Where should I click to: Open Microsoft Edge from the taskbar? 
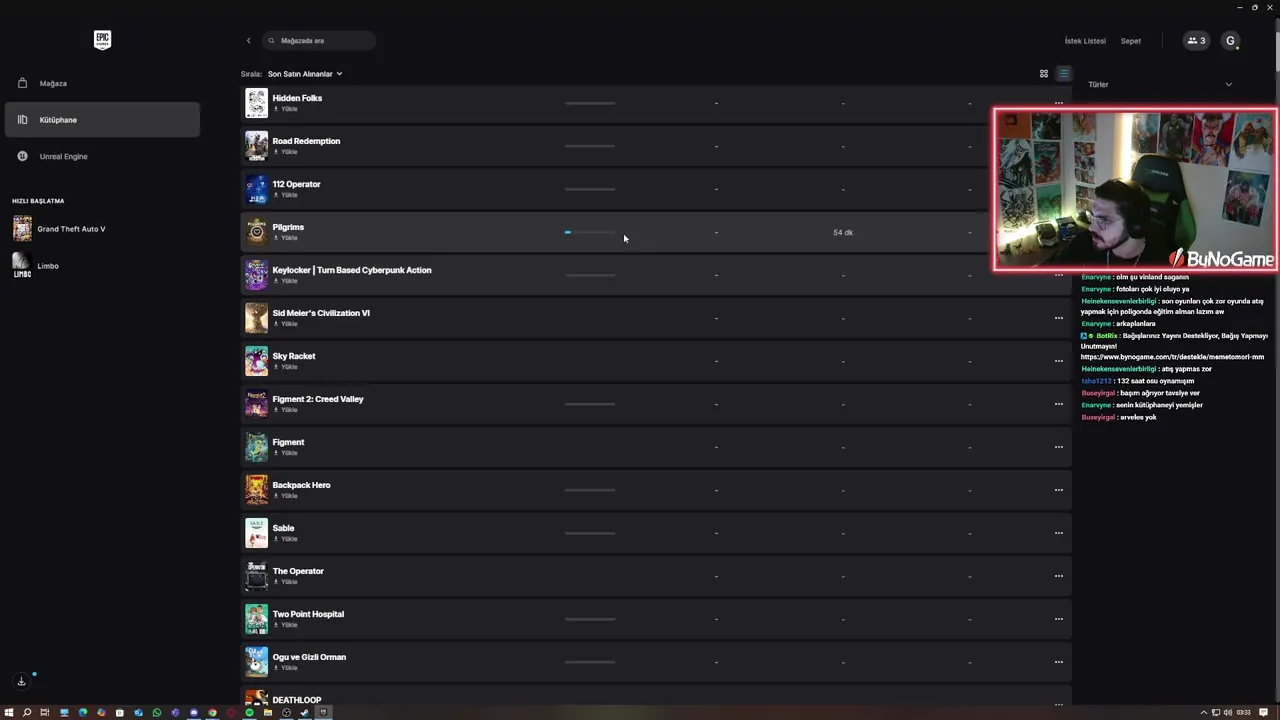(x=83, y=712)
